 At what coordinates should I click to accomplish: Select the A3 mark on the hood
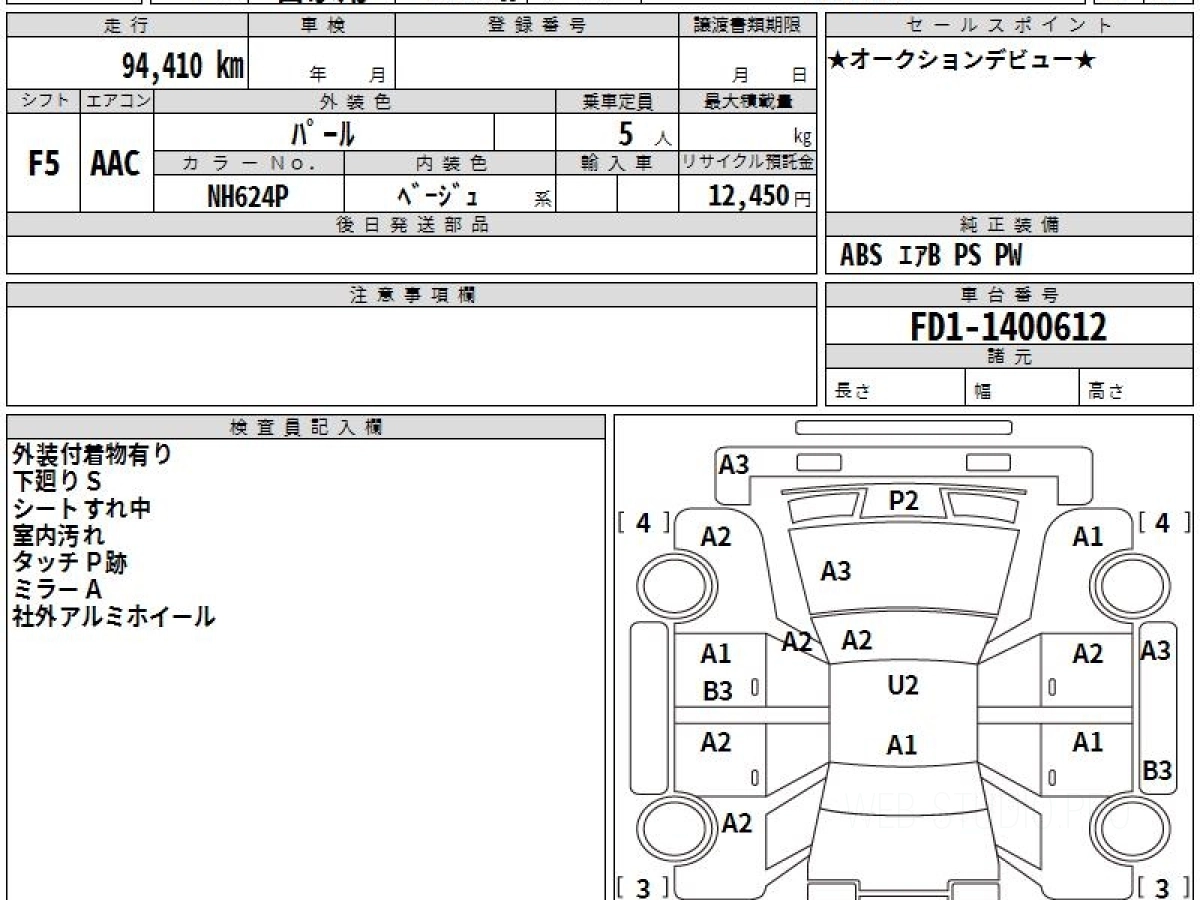pyautogui.click(x=836, y=571)
